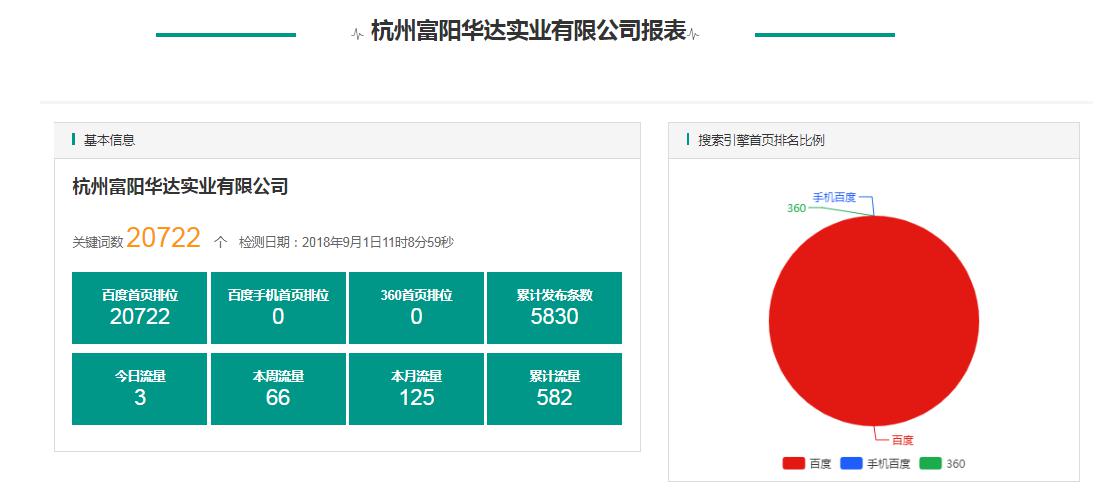Screen dimensions: 1103x489
Task: Select the 百度手机首页排位 tile
Action: point(278,308)
